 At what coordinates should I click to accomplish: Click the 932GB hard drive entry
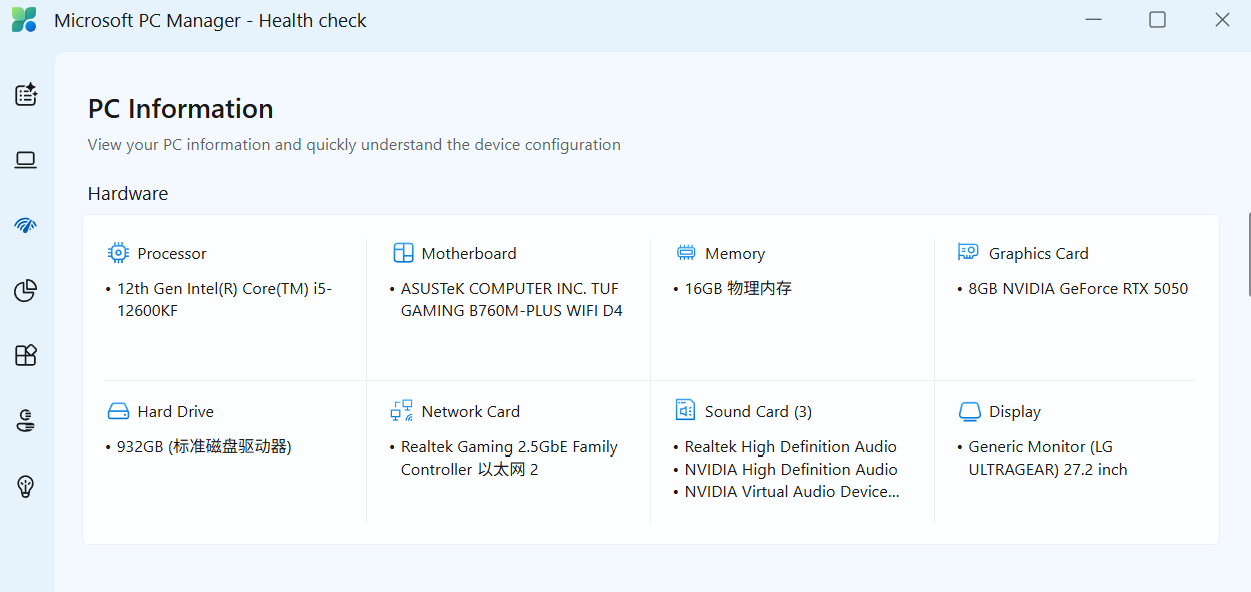point(204,447)
